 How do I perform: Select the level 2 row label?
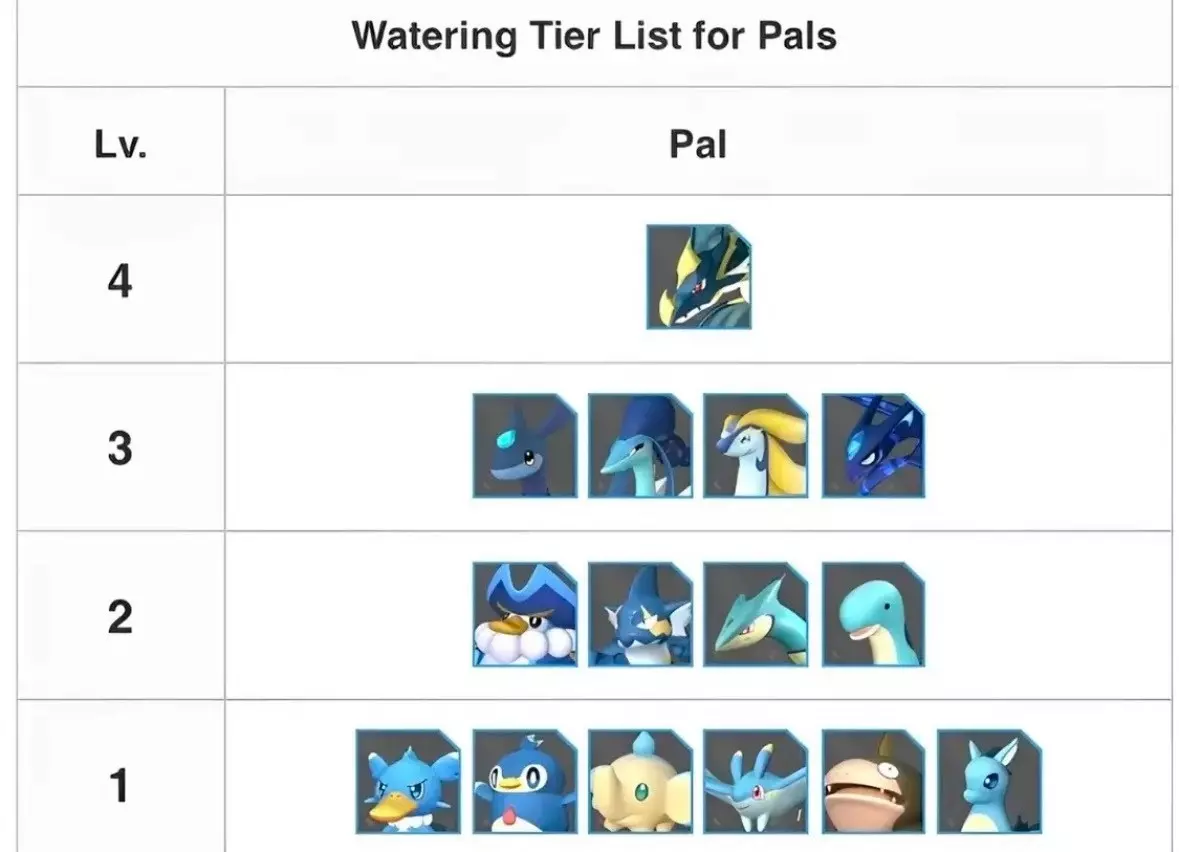tap(120, 617)
